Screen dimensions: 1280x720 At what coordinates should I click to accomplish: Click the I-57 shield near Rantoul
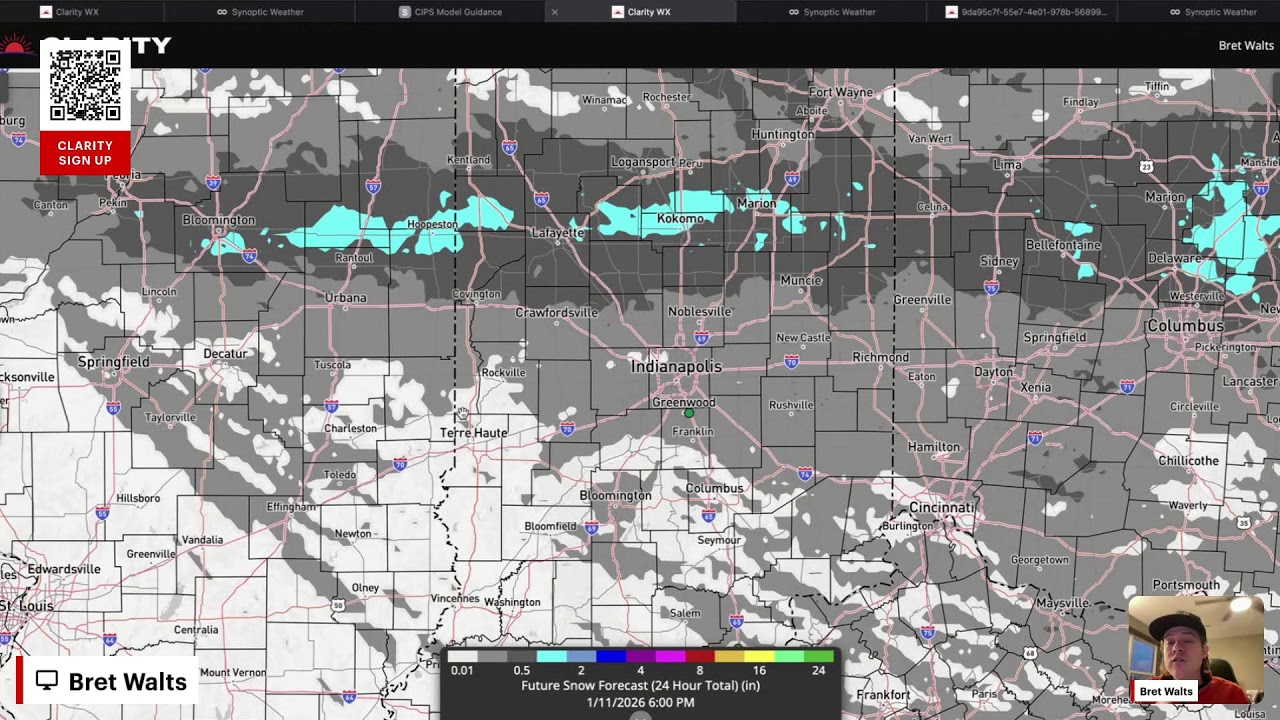[373, 187]
